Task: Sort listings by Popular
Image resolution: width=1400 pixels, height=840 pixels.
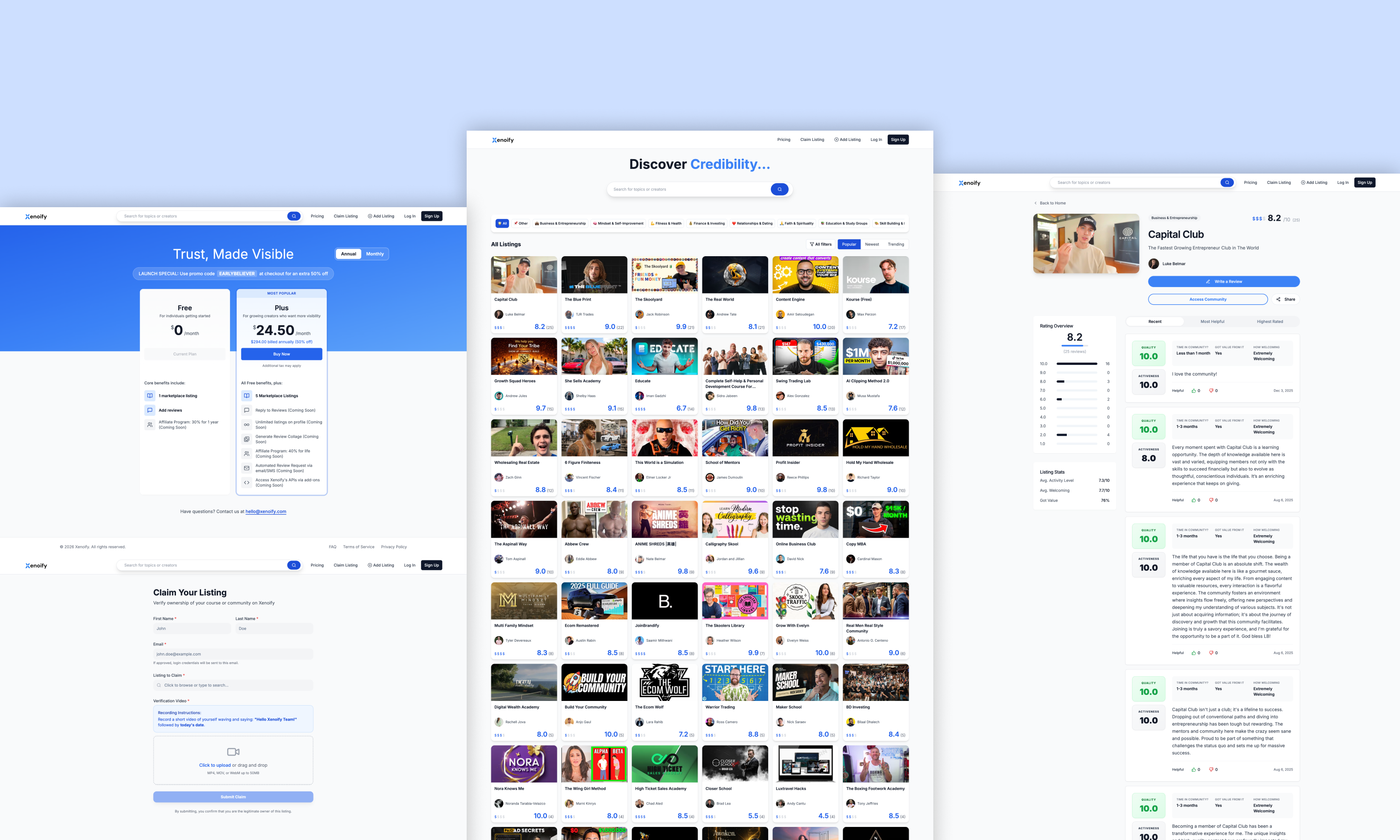Action: pyautogui.click(x=849, y=245)
